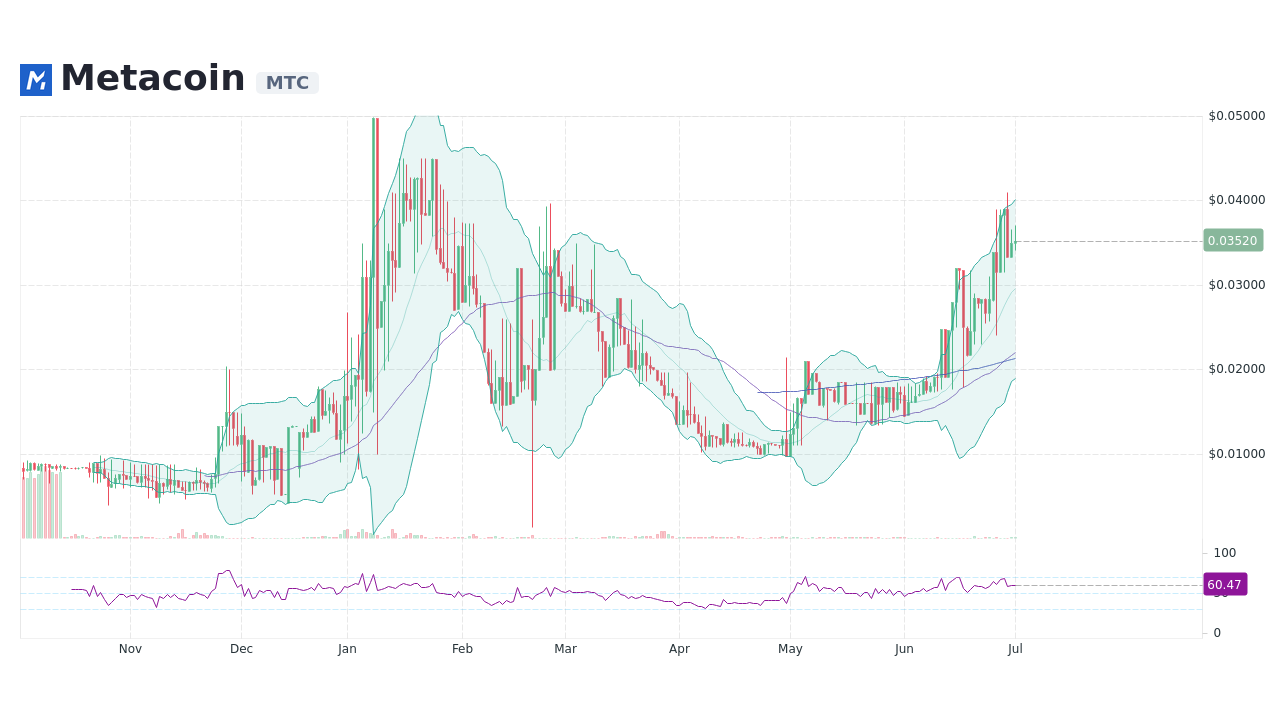
Task: Click the purple RSI line at its May peak
Action: point(805,577)
